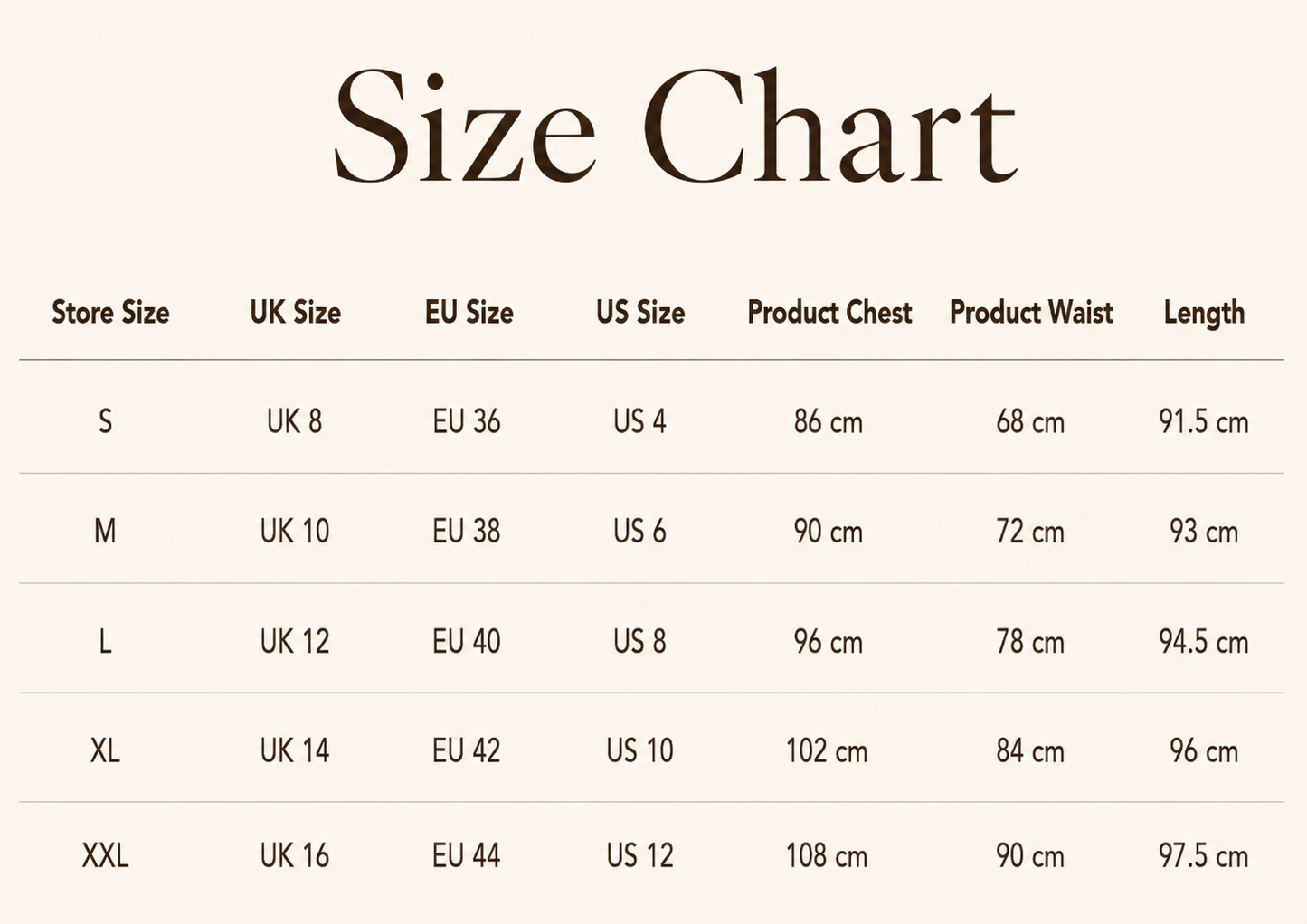Select the Store Size column header
This screenshot has height=924, width=1307.
(110, 313)
